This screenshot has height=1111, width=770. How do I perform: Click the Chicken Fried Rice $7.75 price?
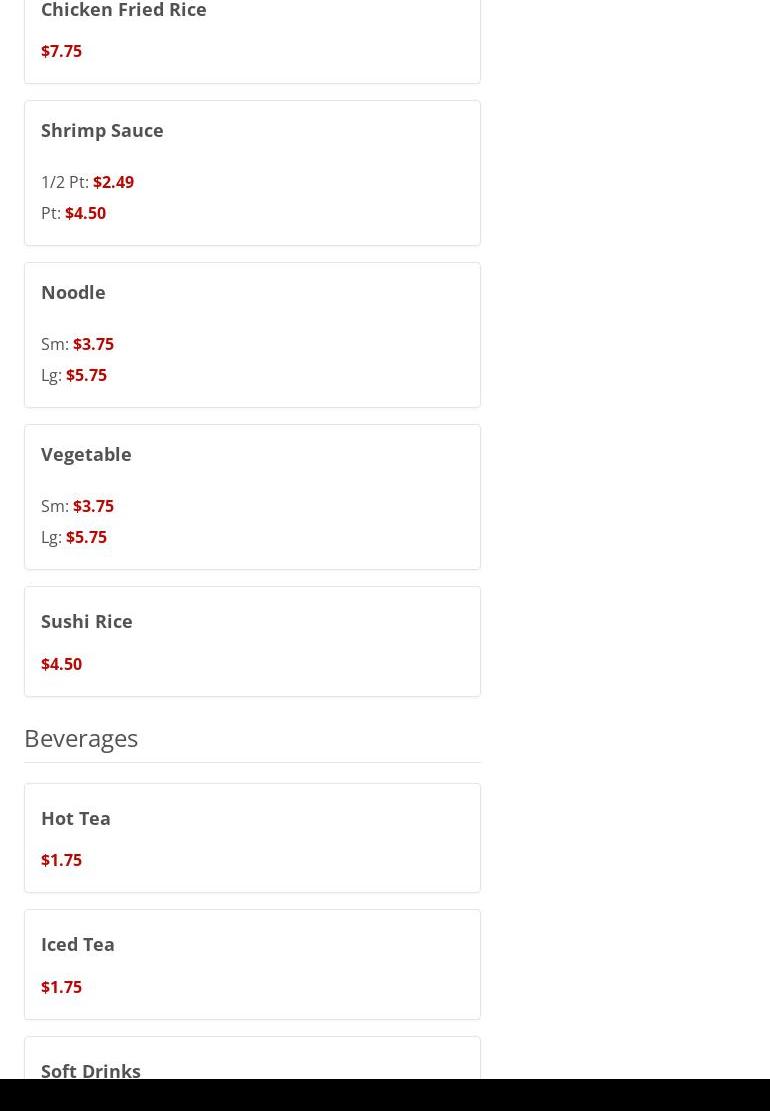[62, 51]
